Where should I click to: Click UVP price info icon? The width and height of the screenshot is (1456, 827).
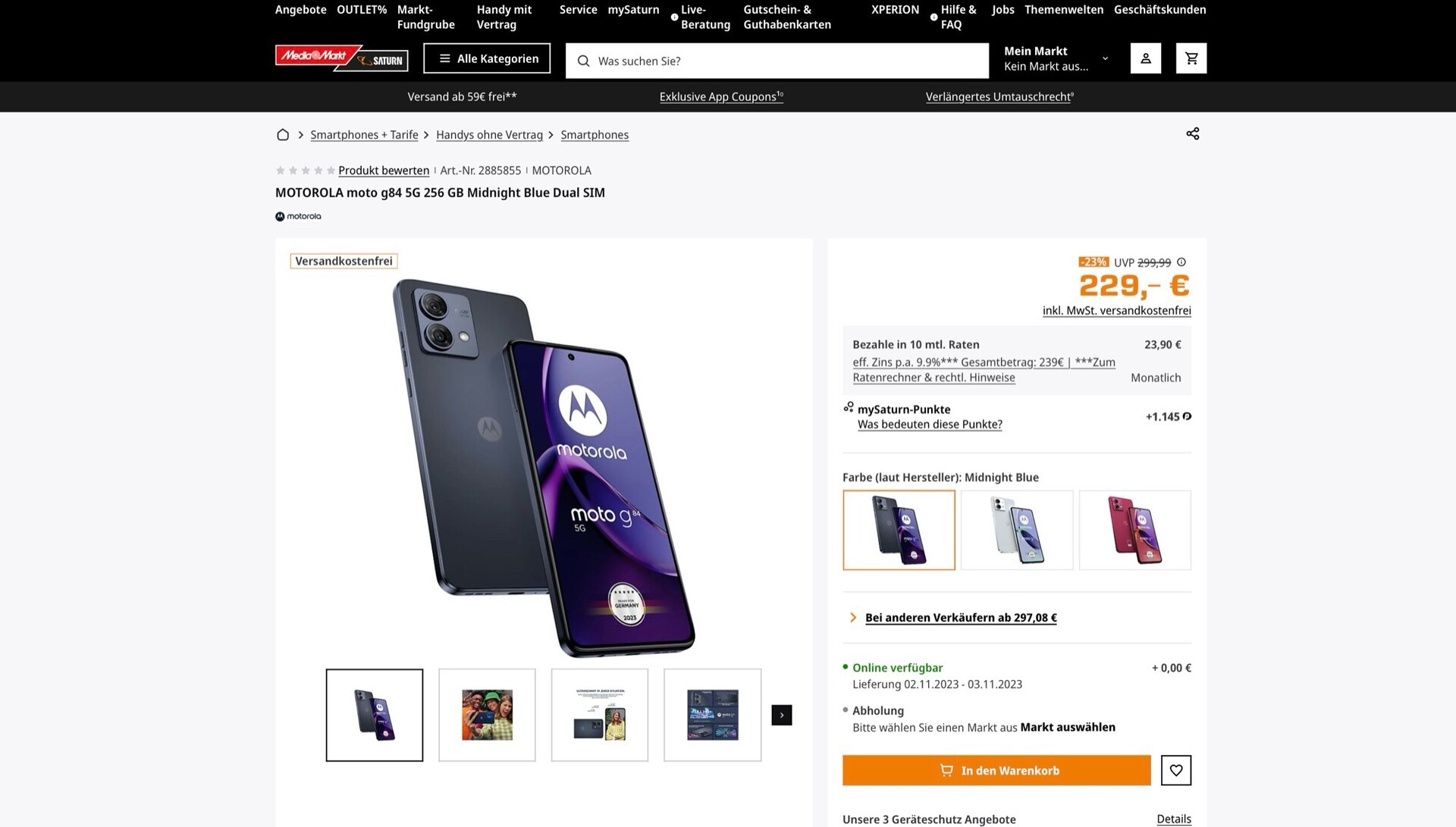coord(1181,262)
